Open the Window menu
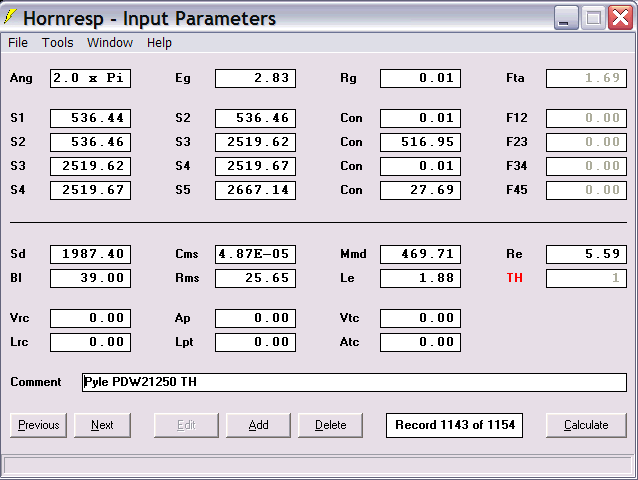 (110, 43)
